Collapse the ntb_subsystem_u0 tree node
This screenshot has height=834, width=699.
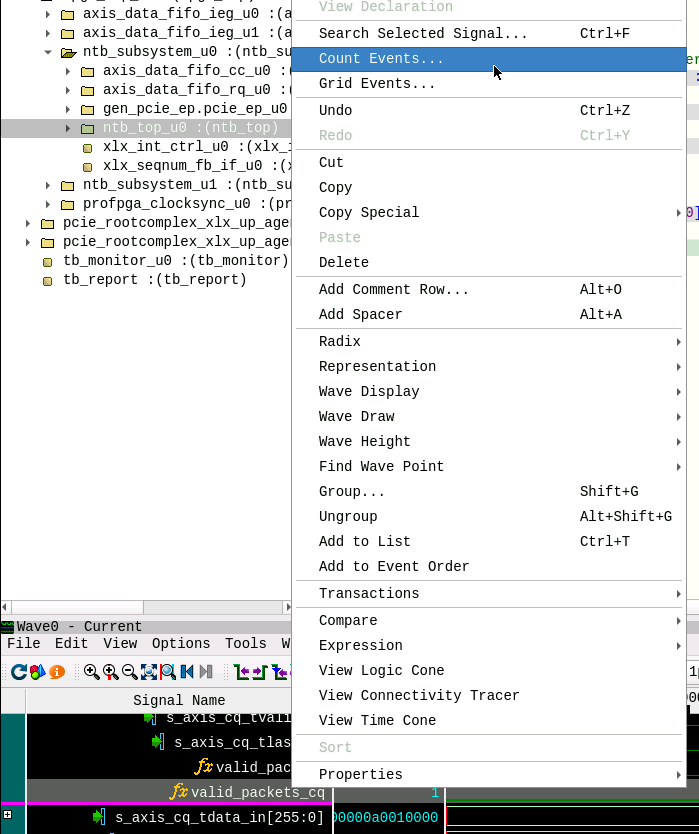pyautogui.click(x=48, y=52)
